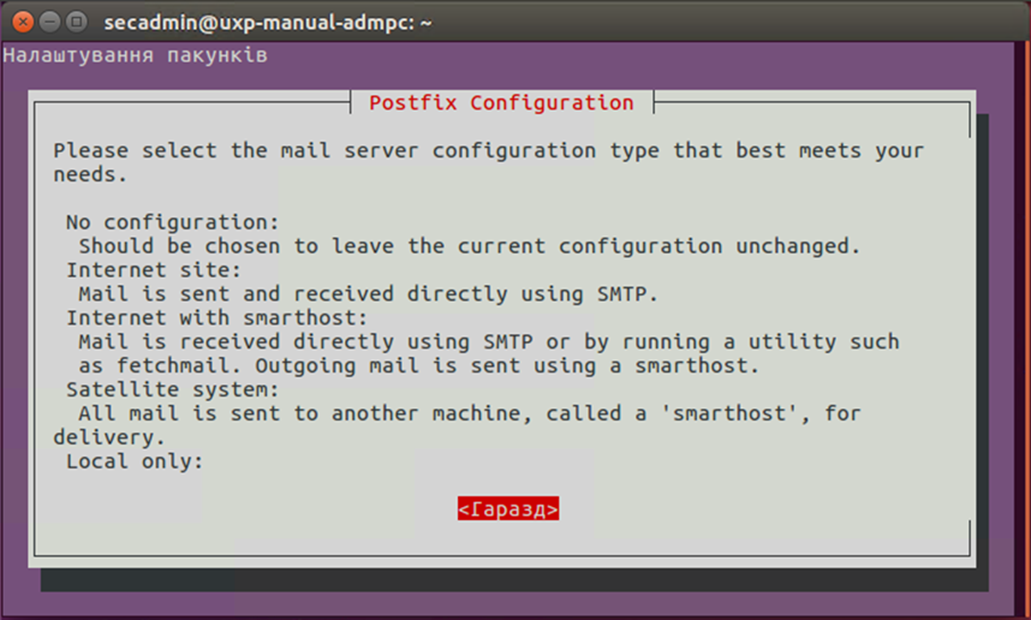
Task: Maximize the terminal window
Action: 77,21
